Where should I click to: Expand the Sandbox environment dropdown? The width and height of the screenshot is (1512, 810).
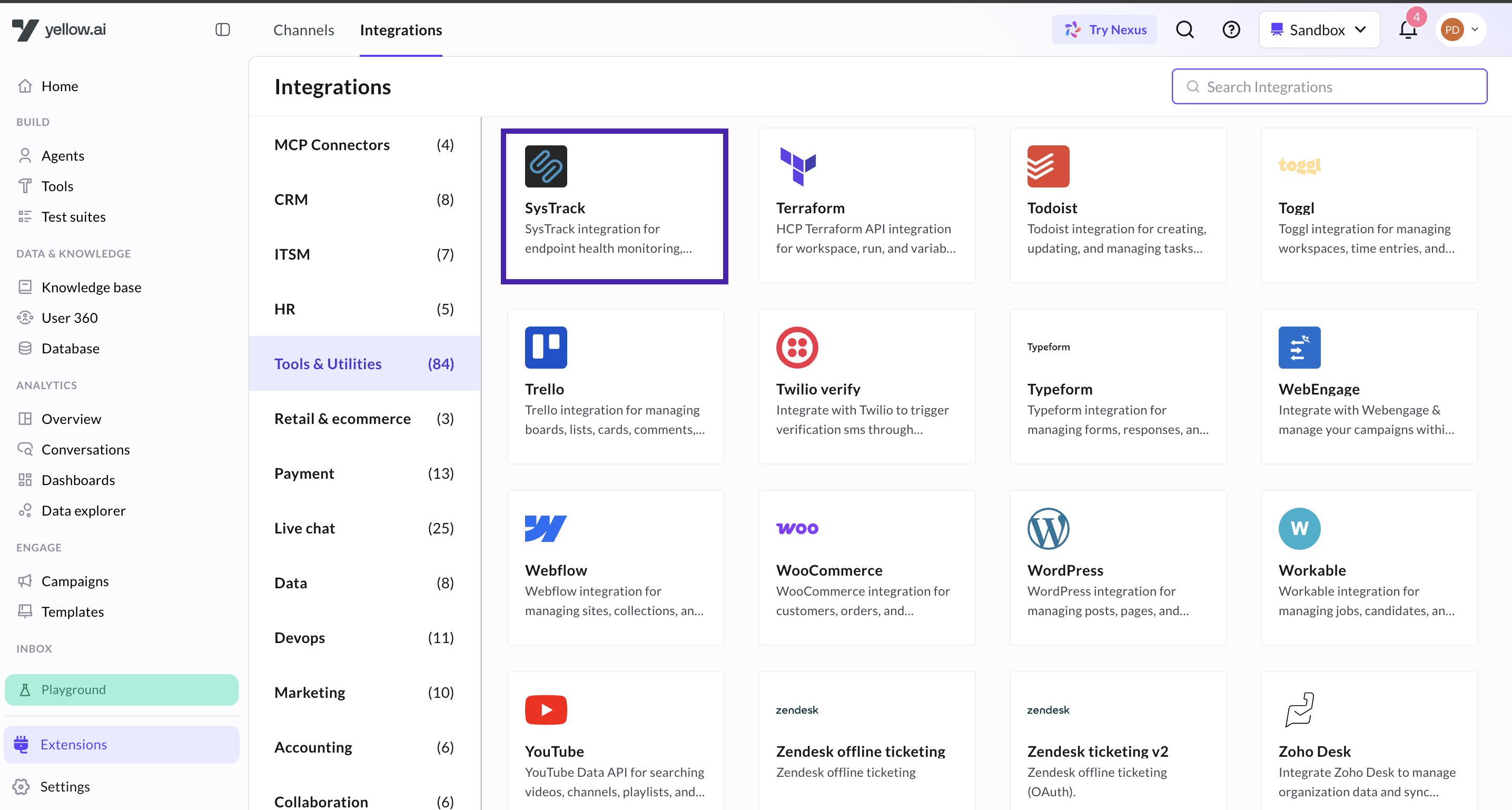tap(1318, 29)
